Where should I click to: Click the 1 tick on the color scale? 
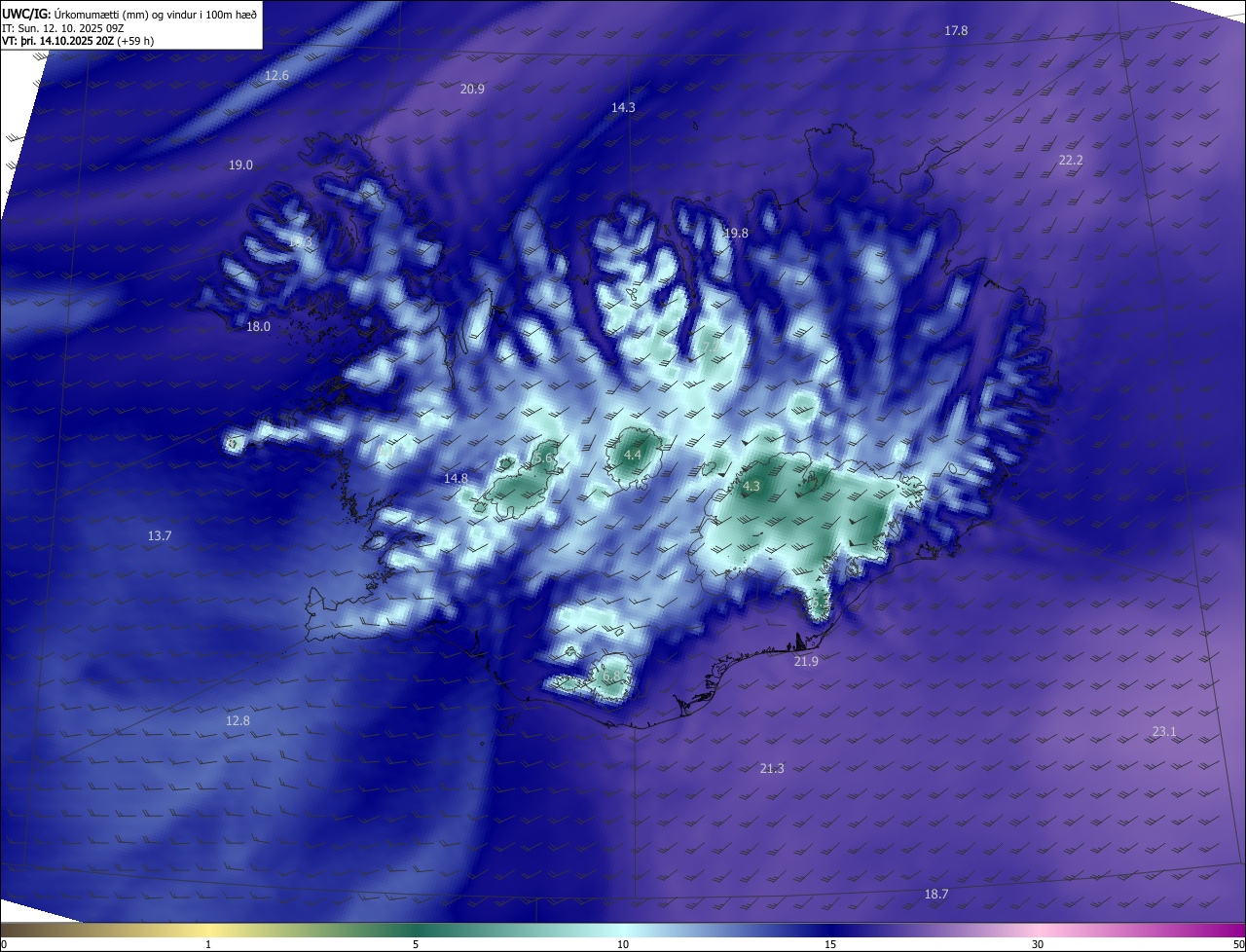(208, 944)
